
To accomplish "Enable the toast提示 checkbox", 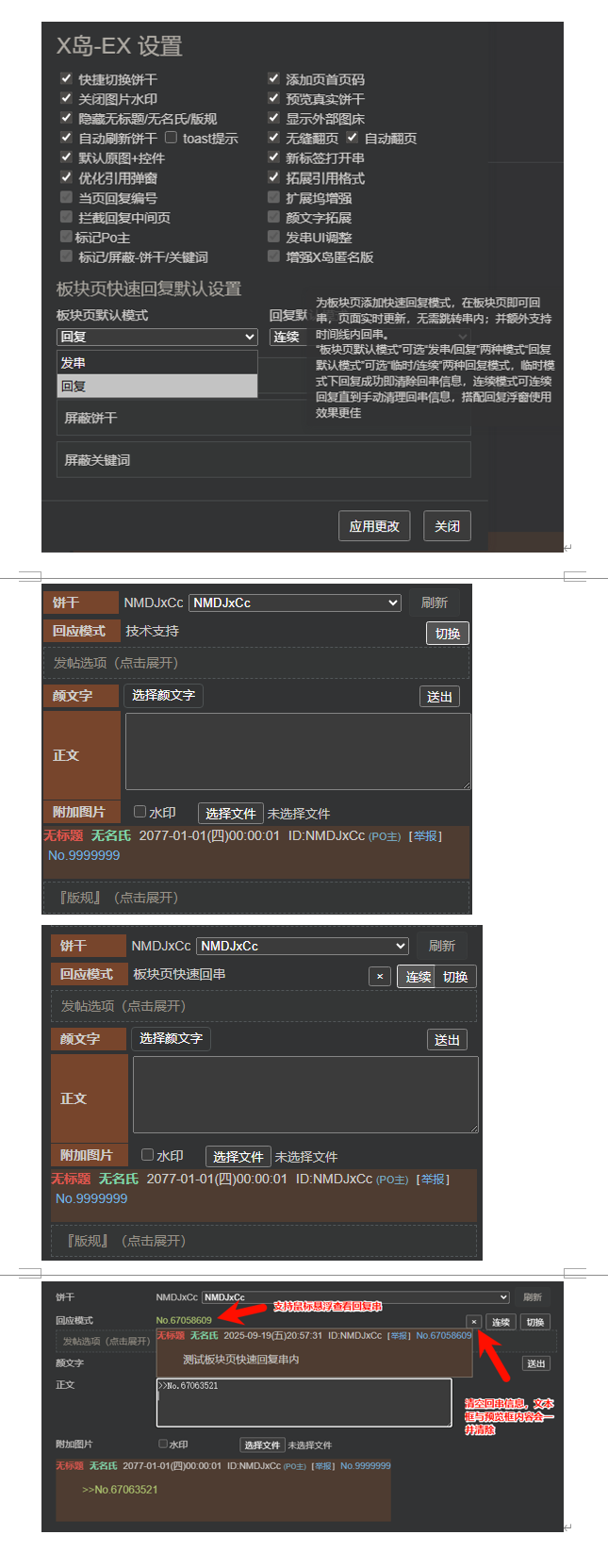I will (171, 138).
